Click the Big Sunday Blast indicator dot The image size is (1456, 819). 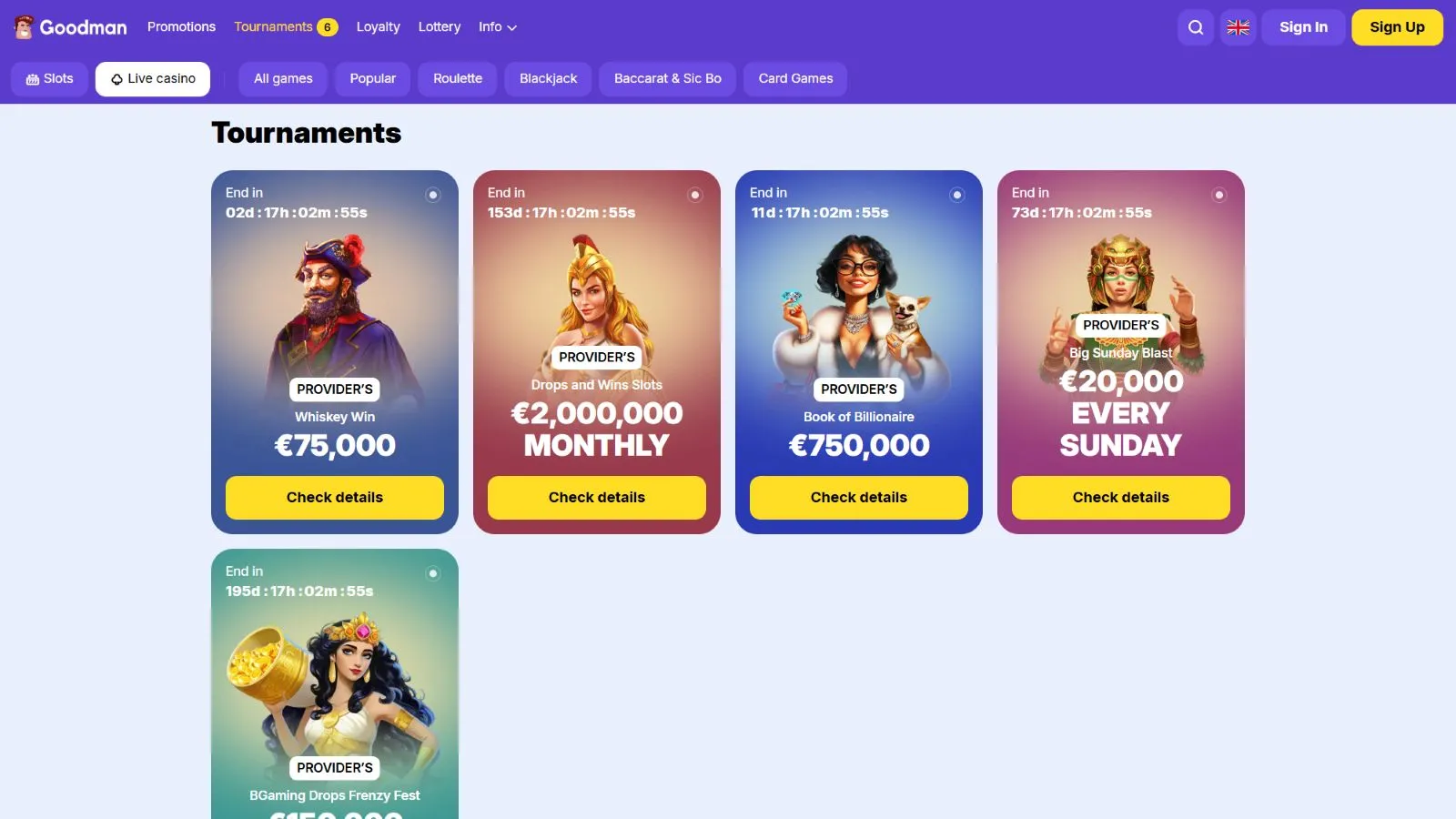(1219, 195)
